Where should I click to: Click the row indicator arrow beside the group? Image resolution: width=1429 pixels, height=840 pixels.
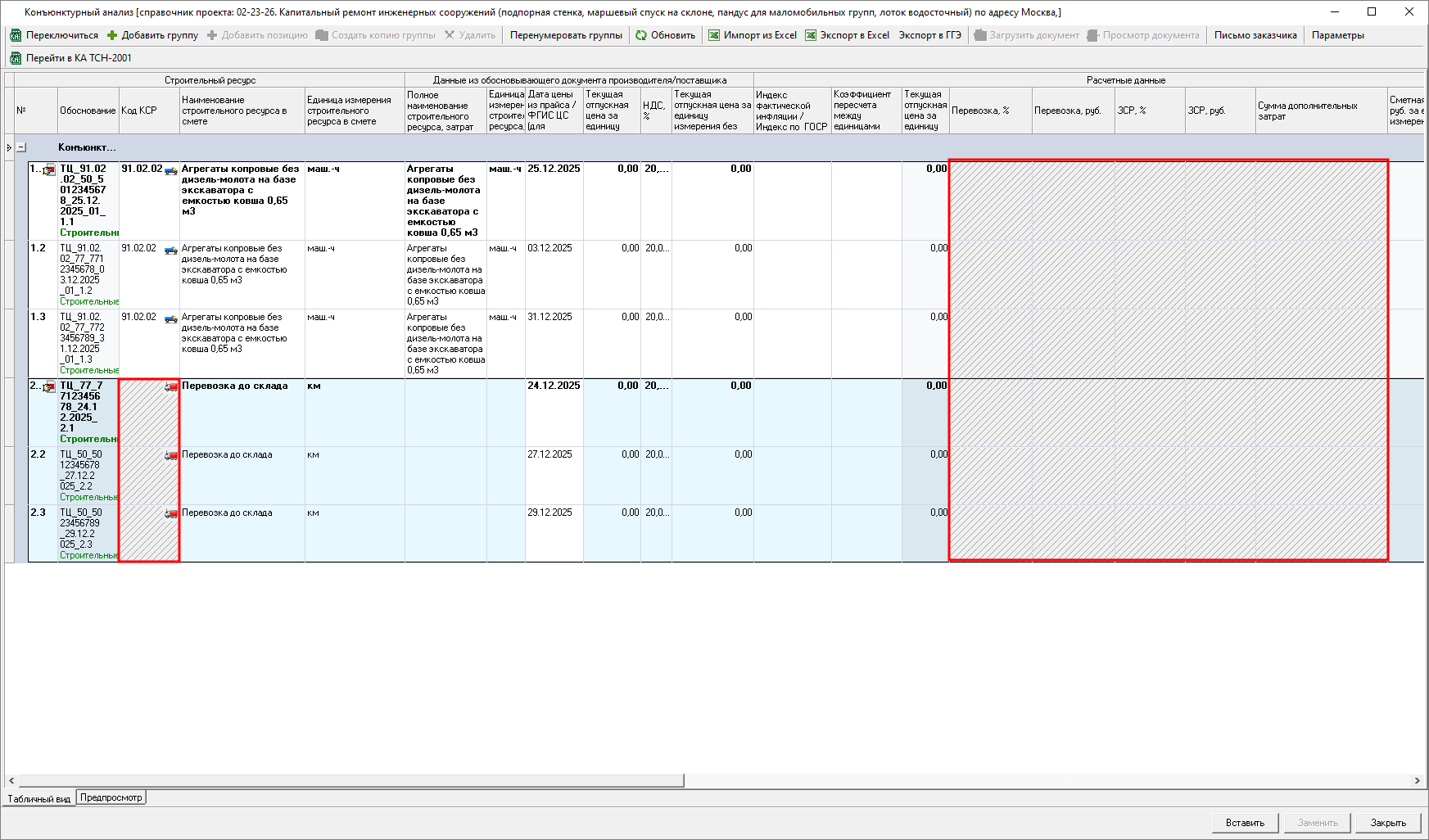pyautogui.click(x=9, y=147)
